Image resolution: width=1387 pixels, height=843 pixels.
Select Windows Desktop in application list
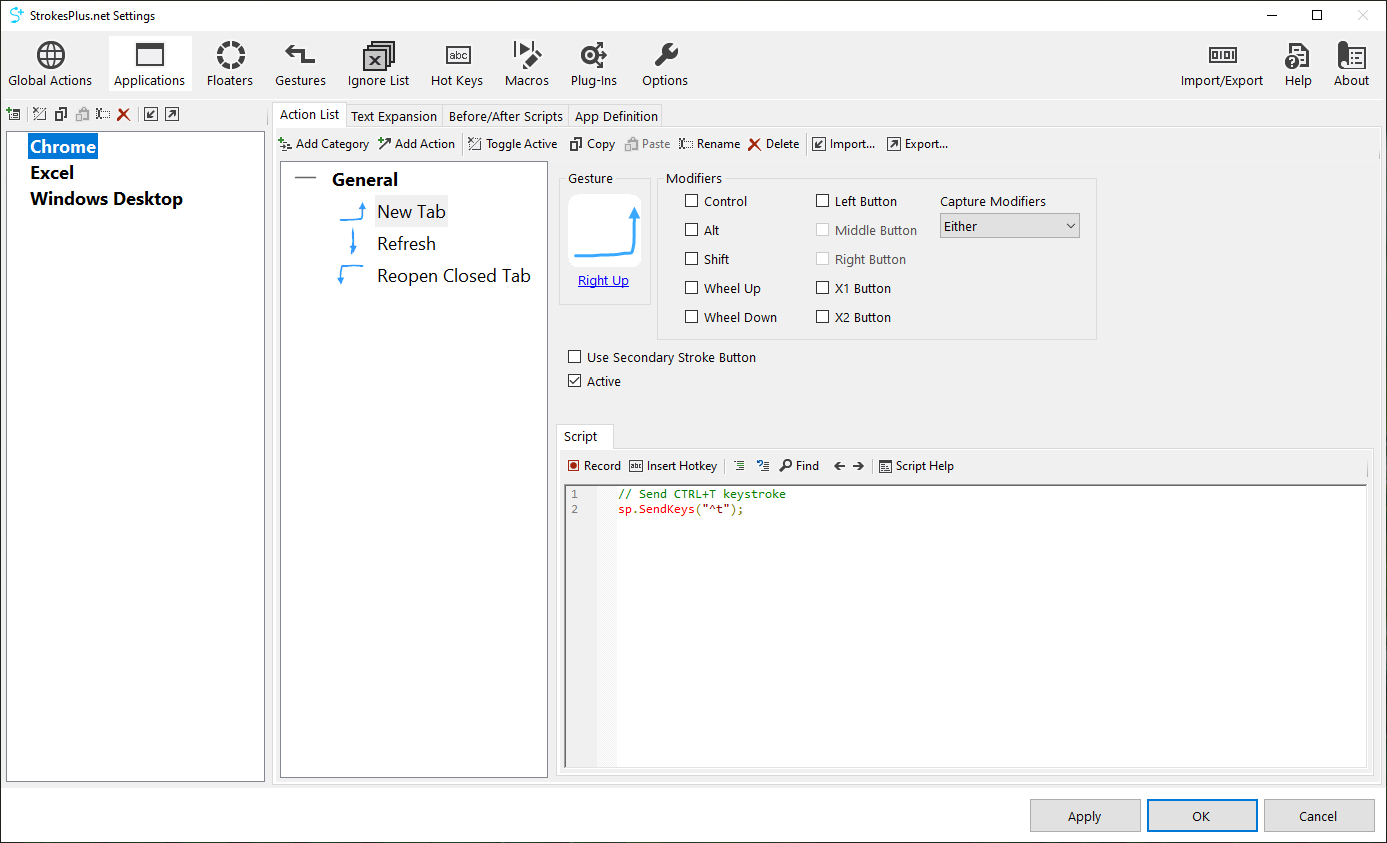(x=106, y=199)
